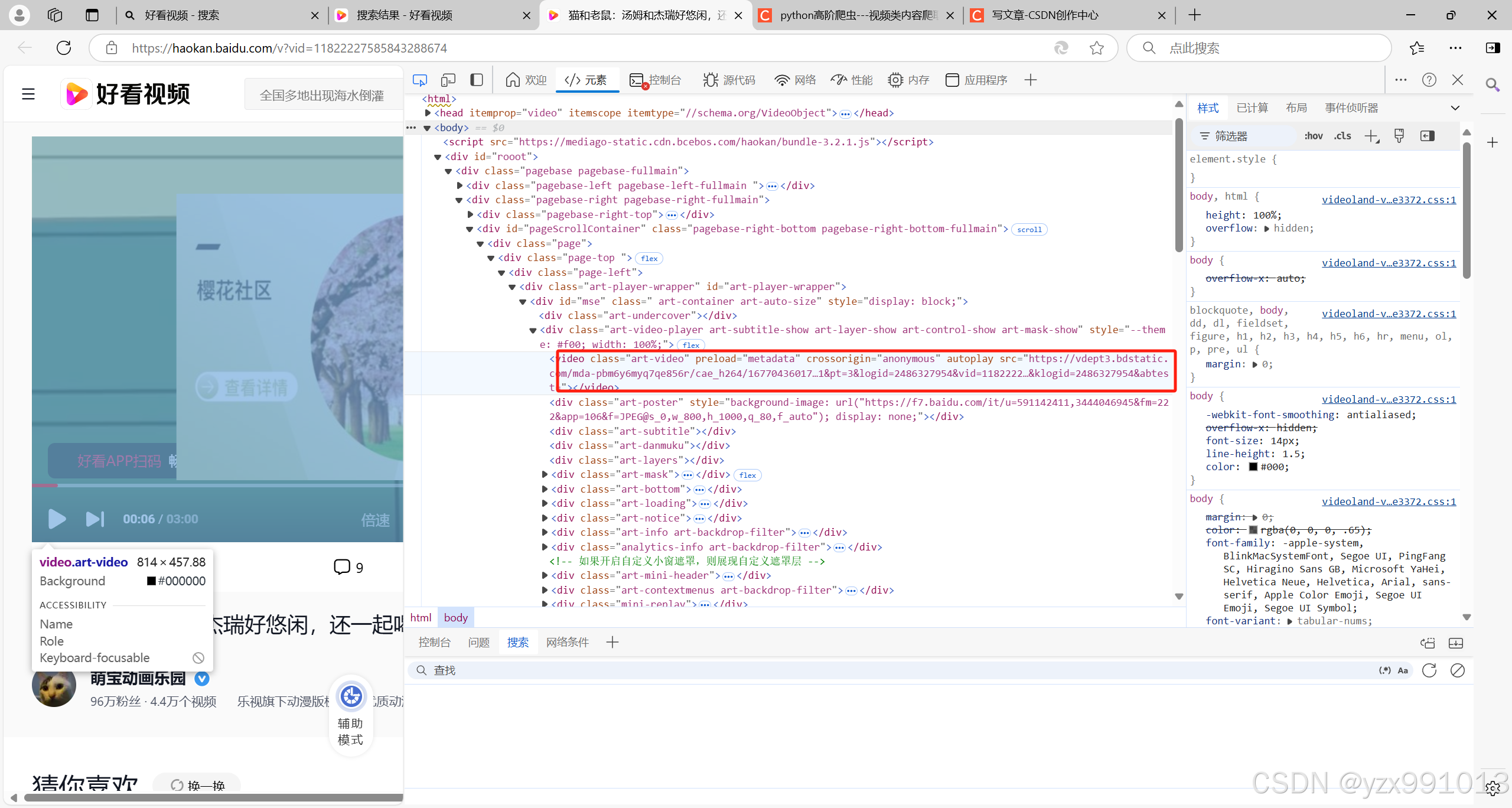Expand the pagebase-right-top div node
This screenshot has width=1512, height=808.
coord(471,214)
